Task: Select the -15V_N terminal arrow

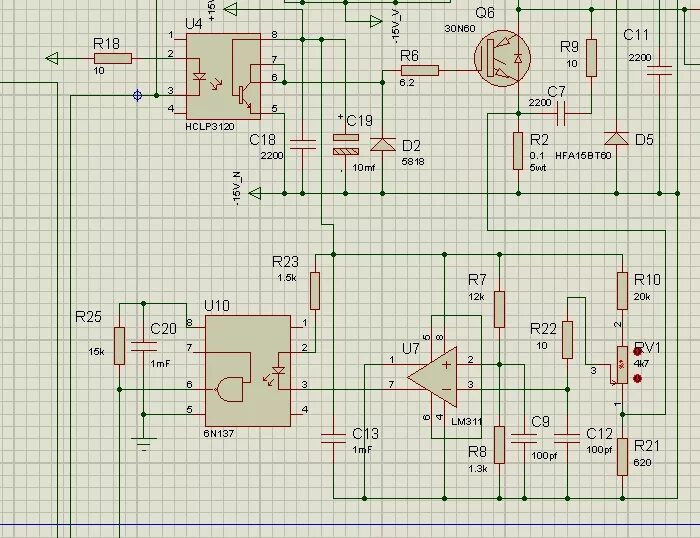Action: [x=254, y=193]
